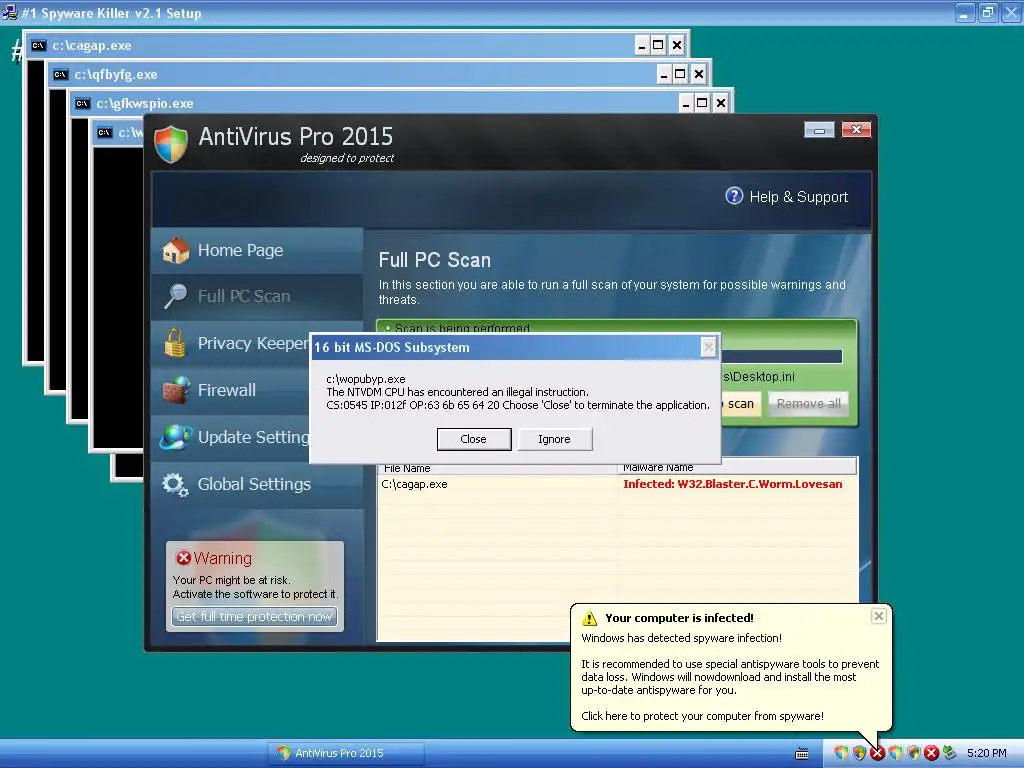Viewport: 1024px width, 768px height.
Task: Click the Firewall brick wall icon
Action: click(176, 390)
